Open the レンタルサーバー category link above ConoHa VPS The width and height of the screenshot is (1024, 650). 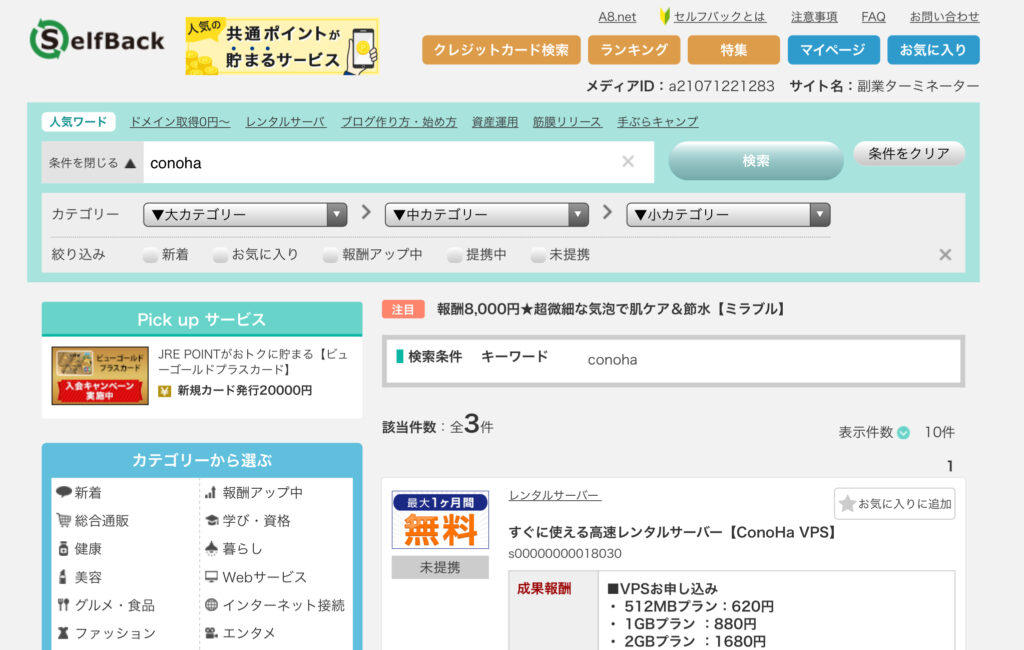554,496
